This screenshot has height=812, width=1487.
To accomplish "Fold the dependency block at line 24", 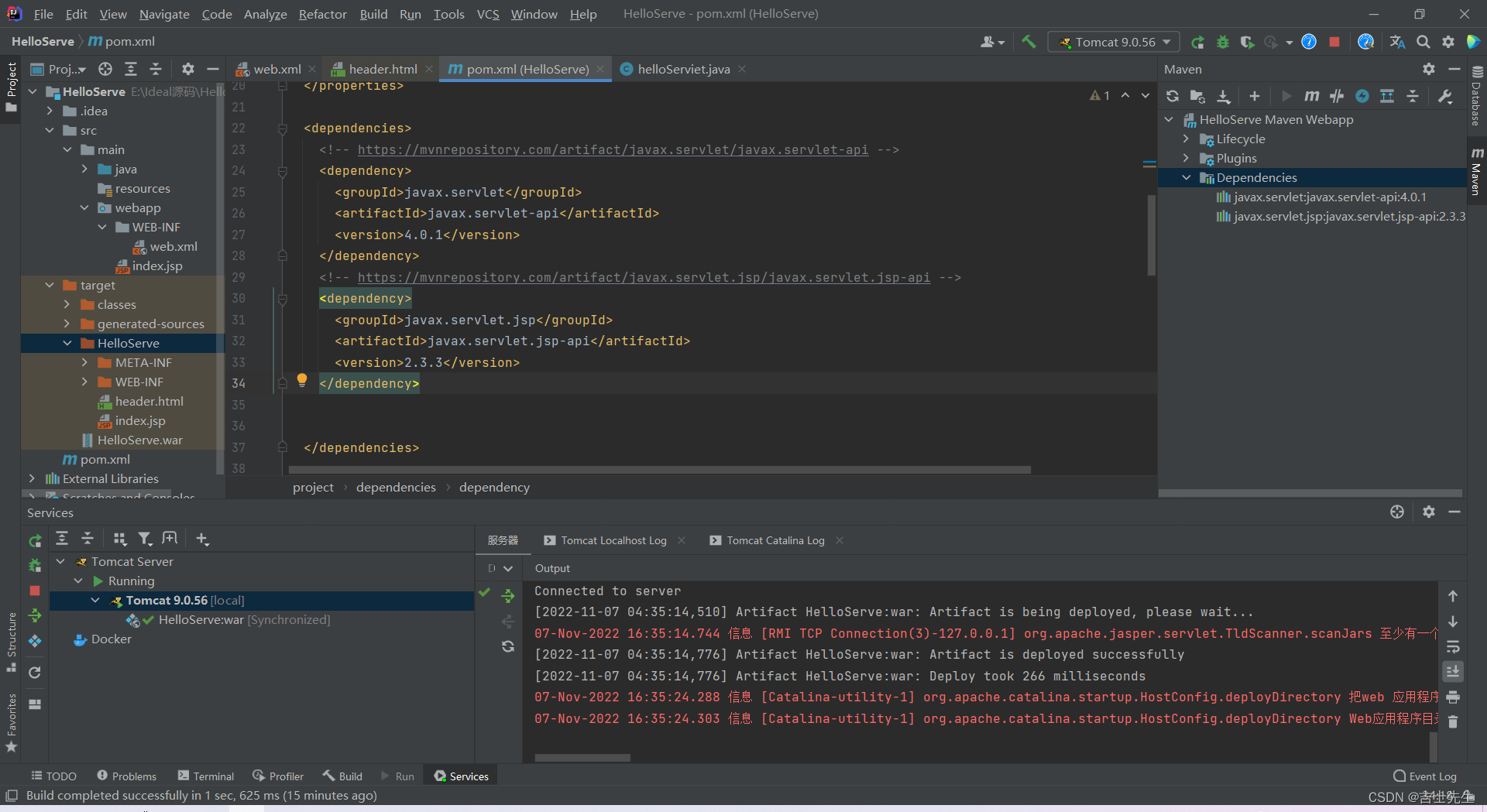I will coord(283,171).
